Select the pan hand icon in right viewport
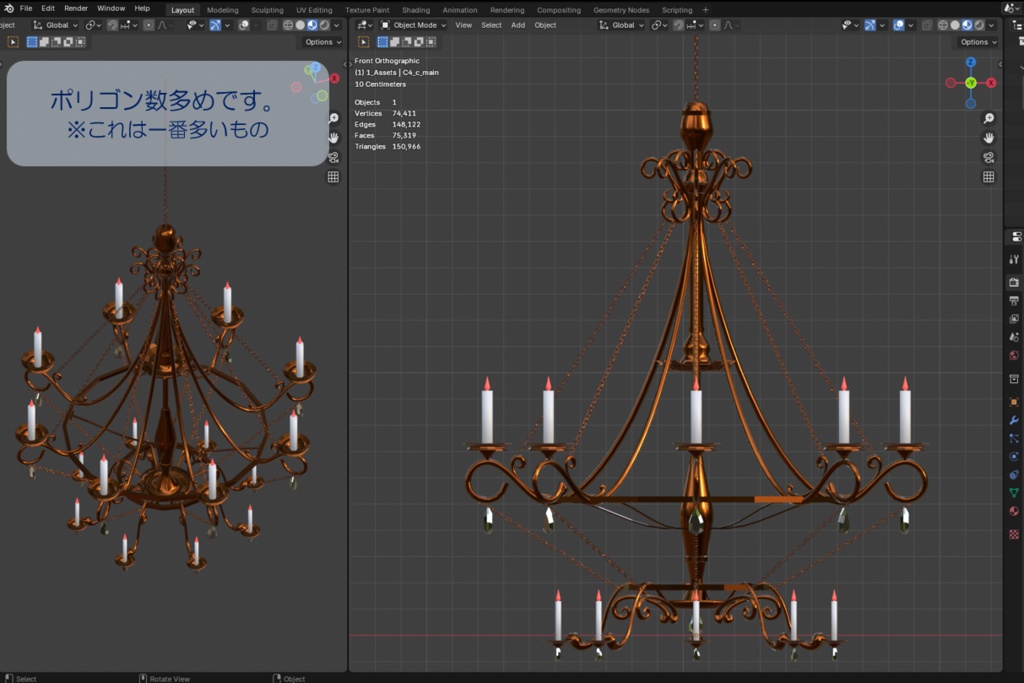Viewport: 1024px width, 683px height. tap(988, 138)
